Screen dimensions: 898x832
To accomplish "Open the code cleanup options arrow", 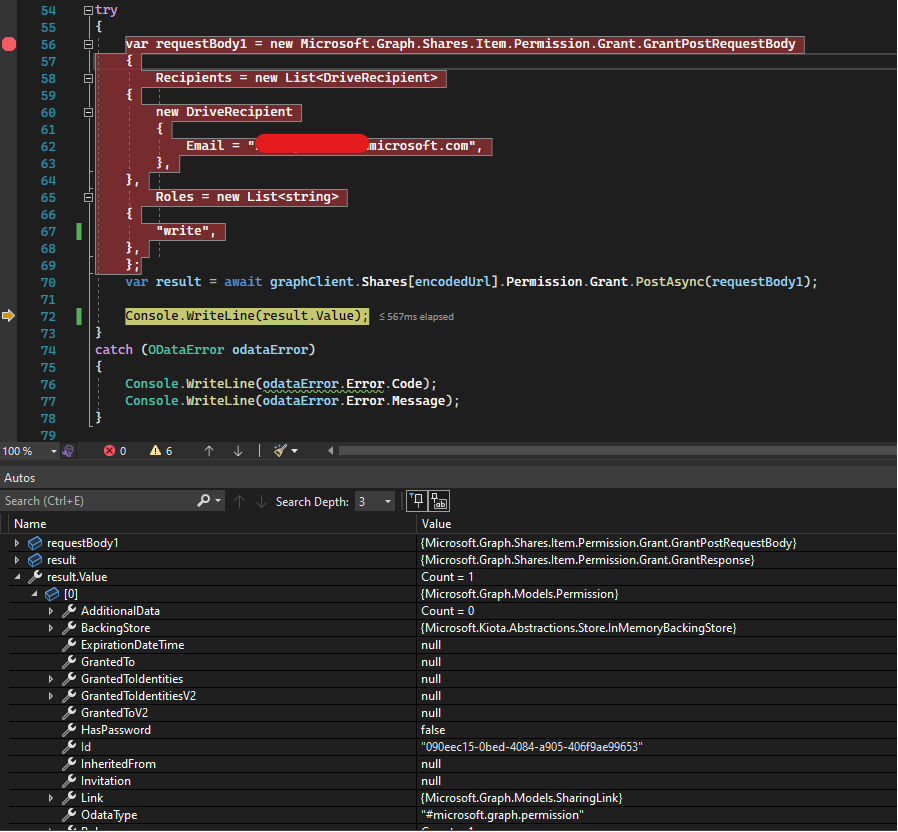I will 293,450.
